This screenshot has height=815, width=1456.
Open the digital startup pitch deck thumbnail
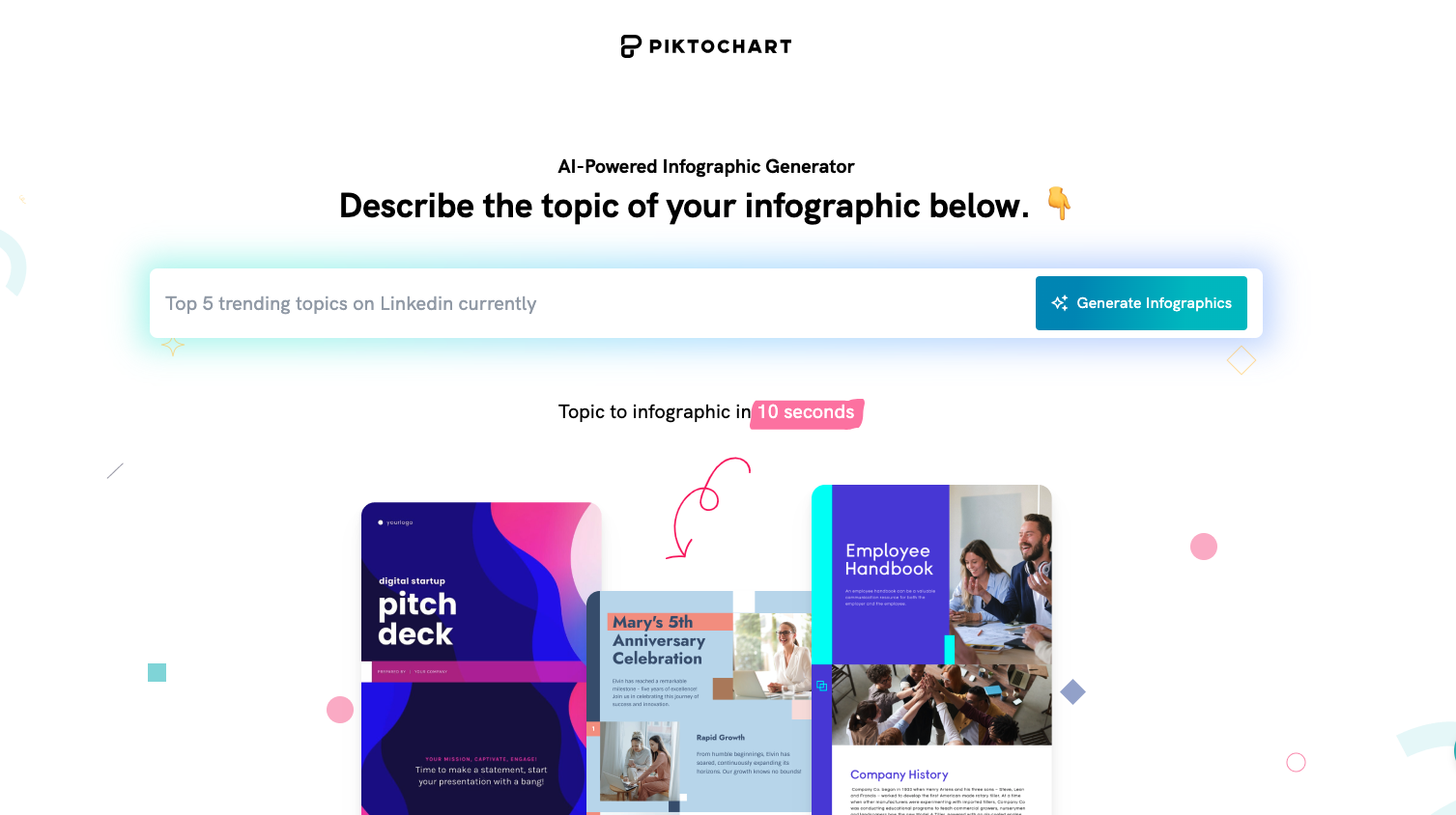pyautogui.click(x=481, y=659)
